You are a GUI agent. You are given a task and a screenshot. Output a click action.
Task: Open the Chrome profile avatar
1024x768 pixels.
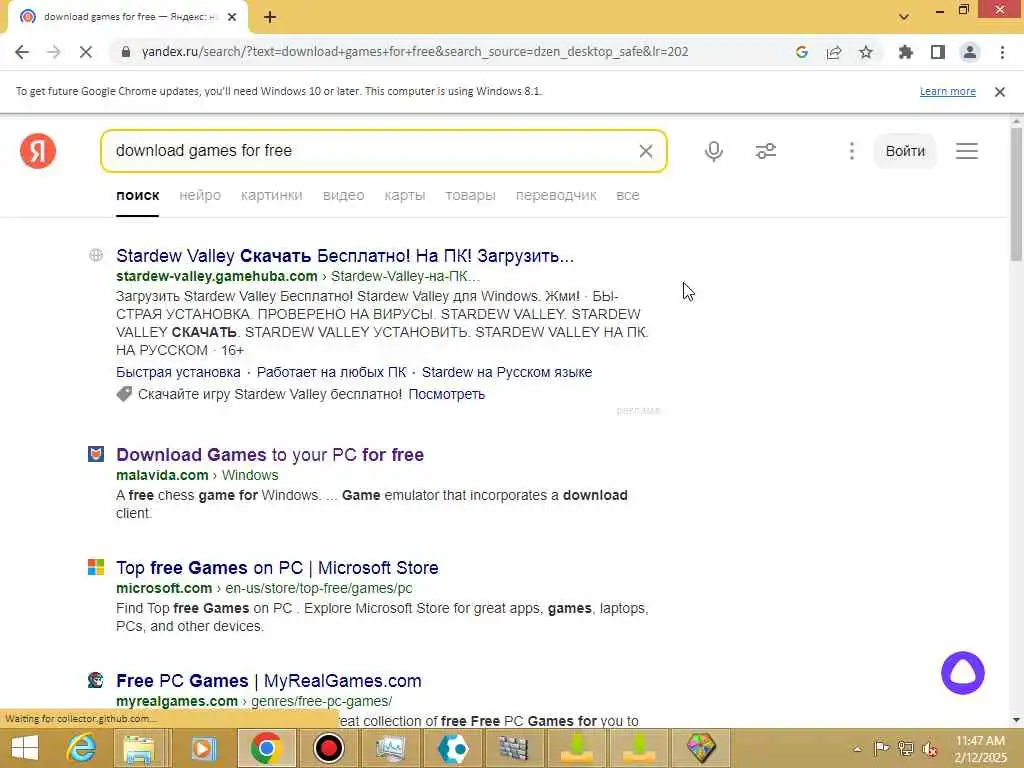[x=969, y=52]
